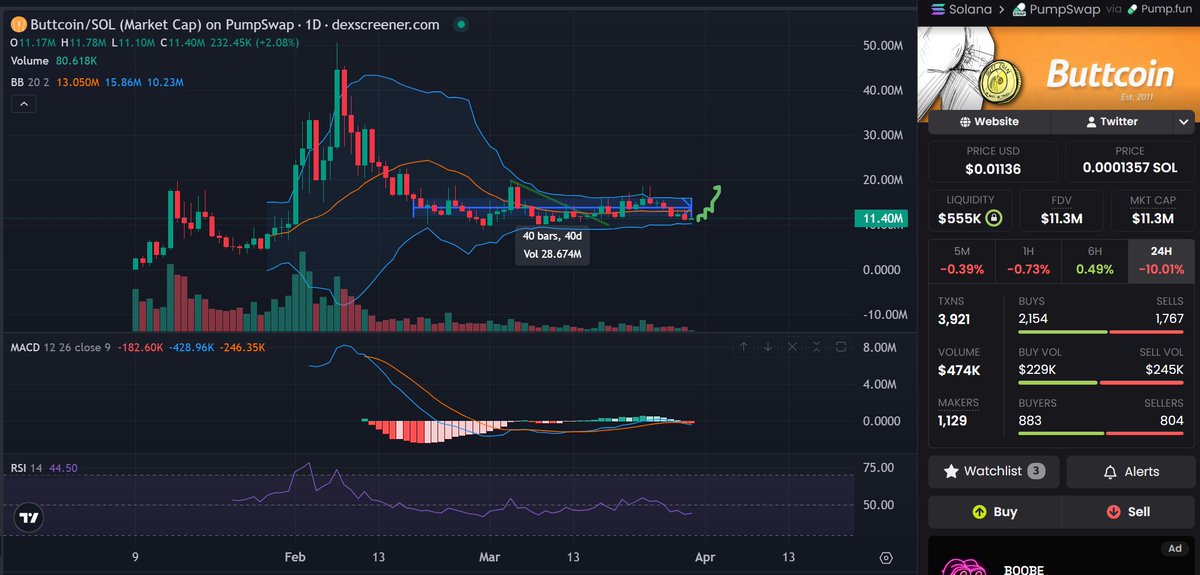Screen dimensions: 1200x575
Task: Select the 5M timeframe tab
Action: [961, 260]
